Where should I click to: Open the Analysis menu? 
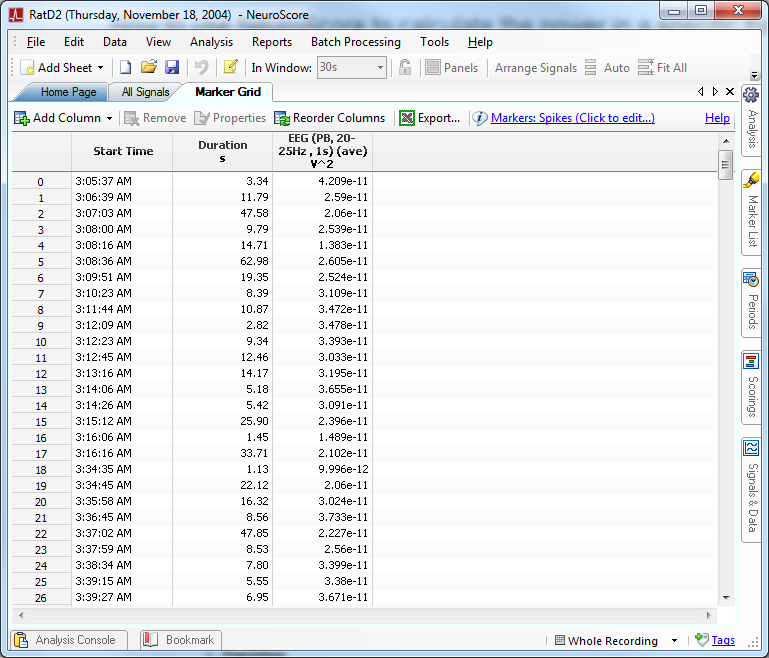211,42
